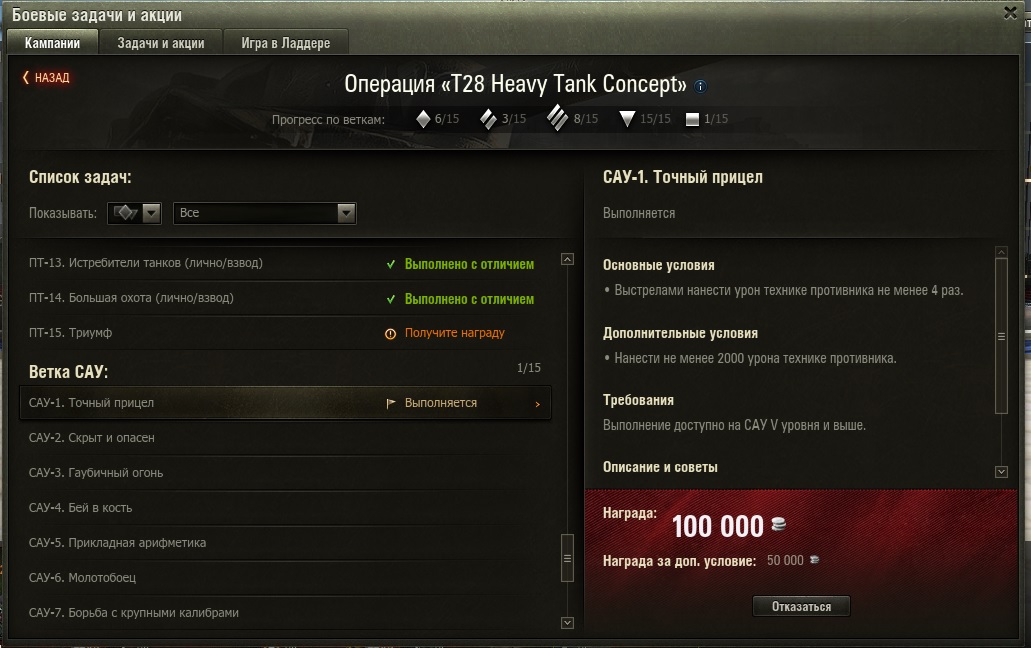Screen dimensions: 1031x648
Task: Select heavy tank branch icon showing 8/15
Action: coord(557,118)
